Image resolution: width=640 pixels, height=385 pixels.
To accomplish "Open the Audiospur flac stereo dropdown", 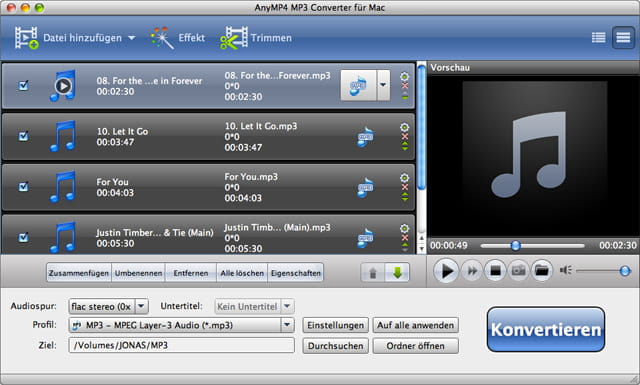I will tap(108, 306).
